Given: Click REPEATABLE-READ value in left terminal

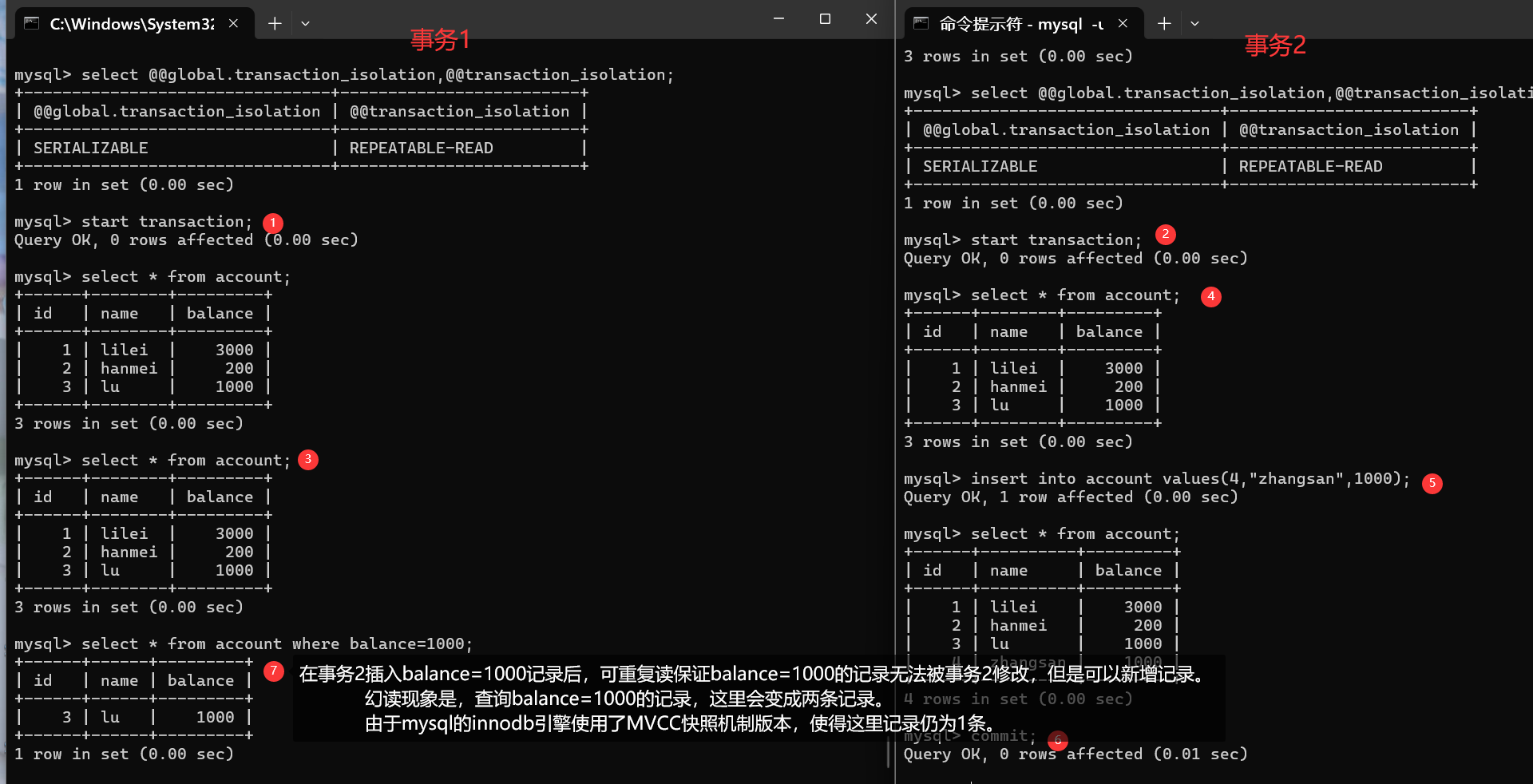Looking at the screenshot, I should coord(421,148).
